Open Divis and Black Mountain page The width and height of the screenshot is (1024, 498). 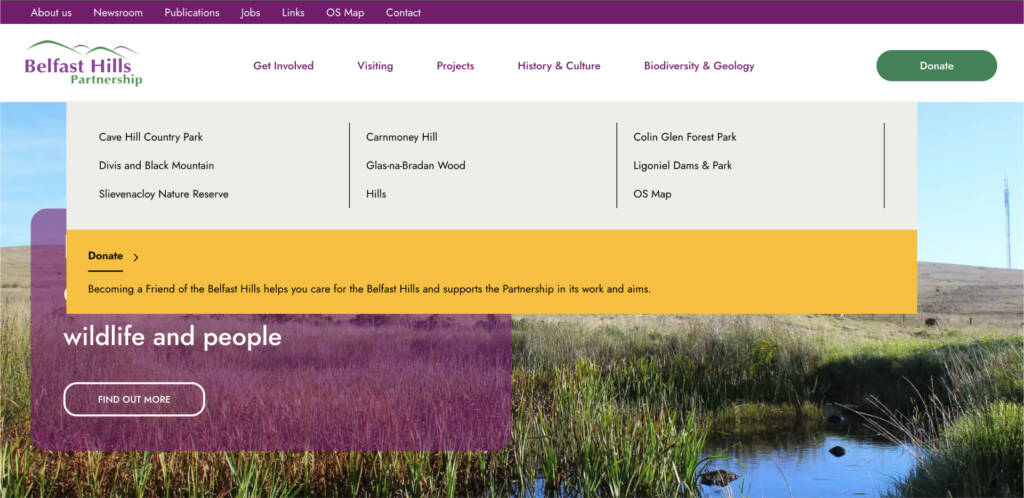pyautogui.click(x=156, y=165)
